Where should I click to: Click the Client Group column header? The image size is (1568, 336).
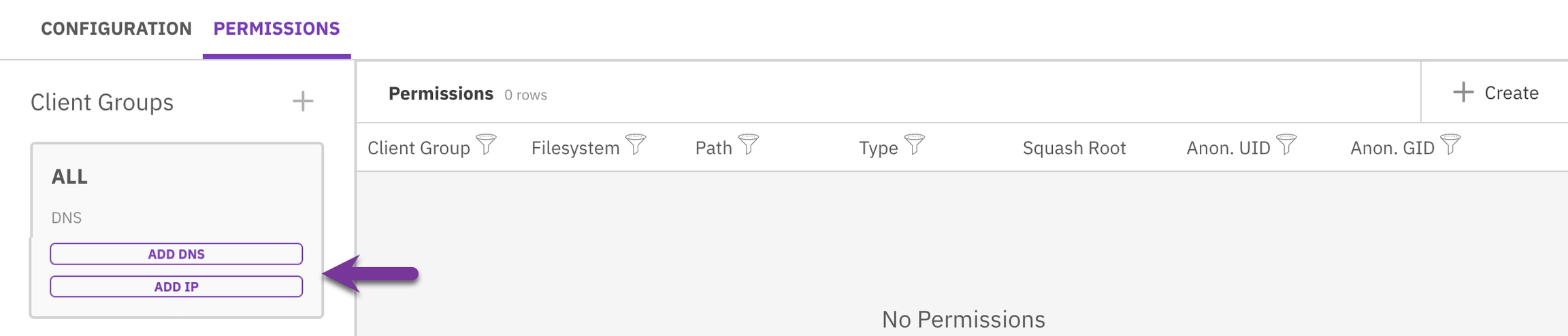click(419, 148)
